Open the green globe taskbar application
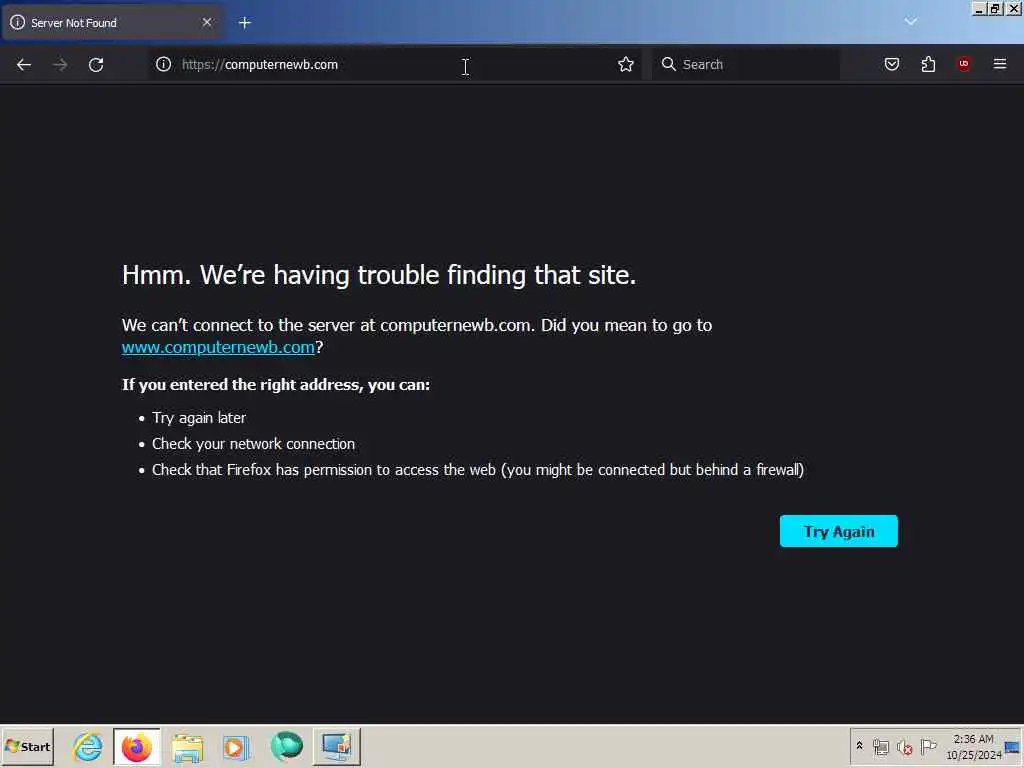Screen dimensions: 1024x768 [x=287, y=747]
